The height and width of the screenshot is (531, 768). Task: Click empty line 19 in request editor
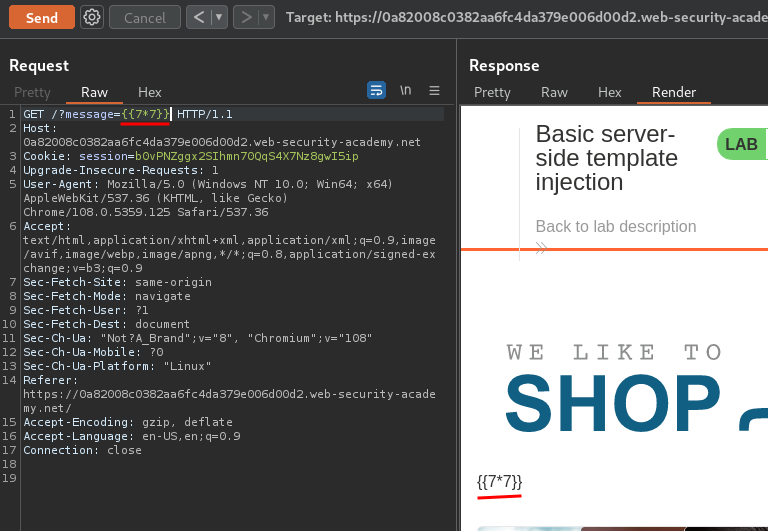coord(233,478)
